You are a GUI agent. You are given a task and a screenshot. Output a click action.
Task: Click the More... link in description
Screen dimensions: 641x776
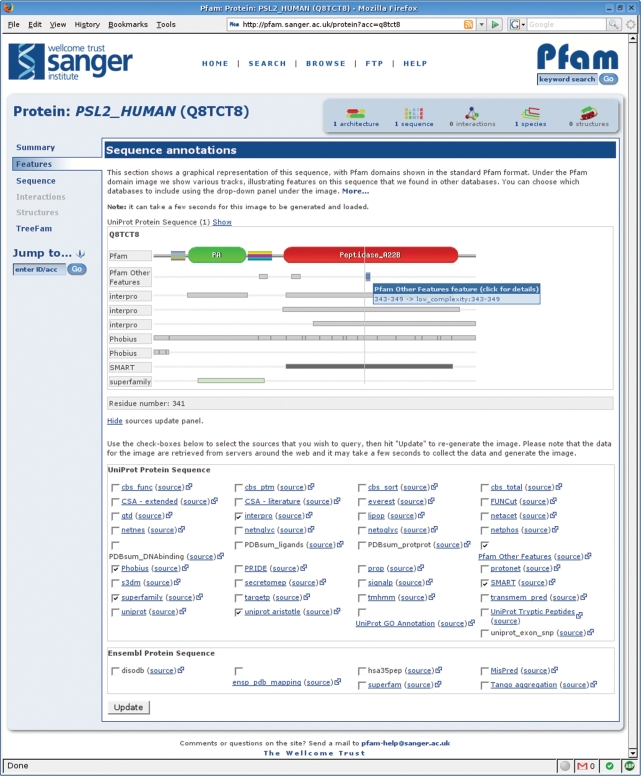[x=355, y=191]
